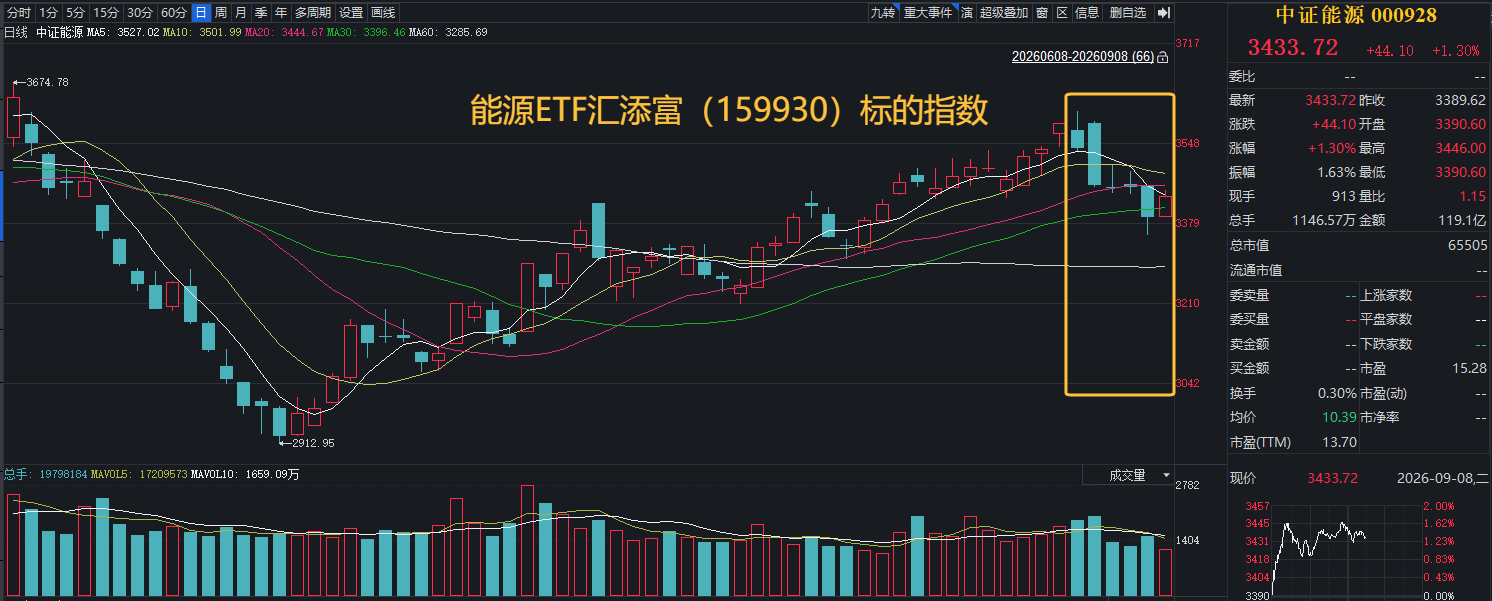Click the MAVOL10 1659.09万 label

pyautogui.click(x=245, y=474)
